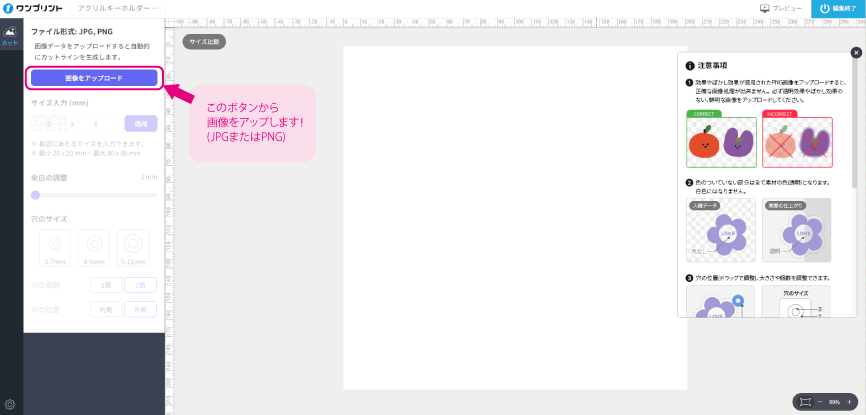
Task: Close the 注意事項 notice panel
Action: click(856, 53)
